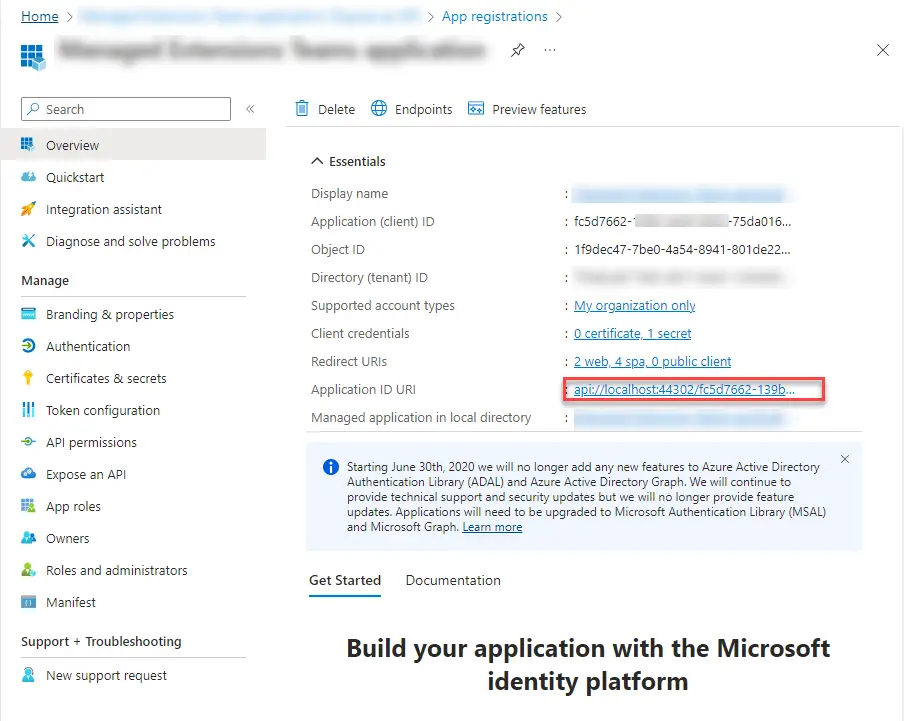Click the Diagnose and solve problems wrench icon
This screenshot has height=721, width=904.
pos(28,241)
